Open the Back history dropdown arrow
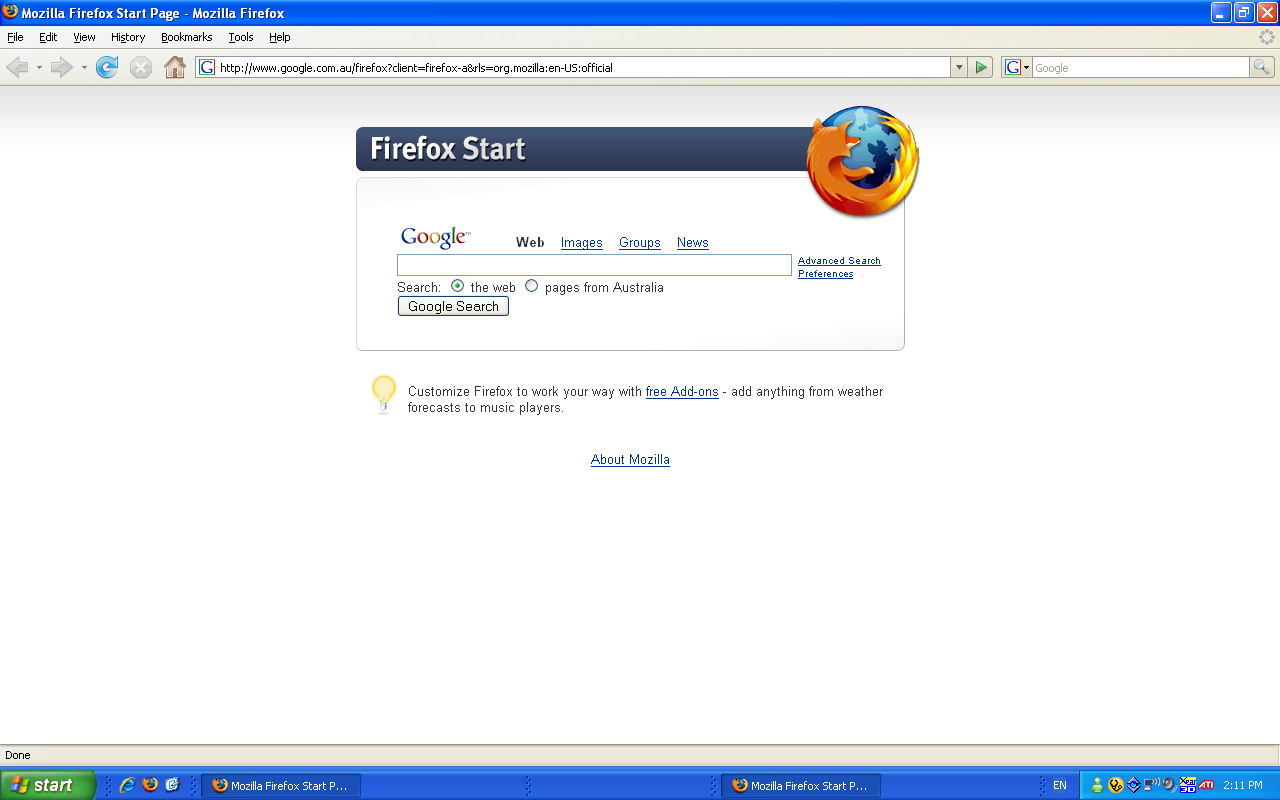 [39, 68]
